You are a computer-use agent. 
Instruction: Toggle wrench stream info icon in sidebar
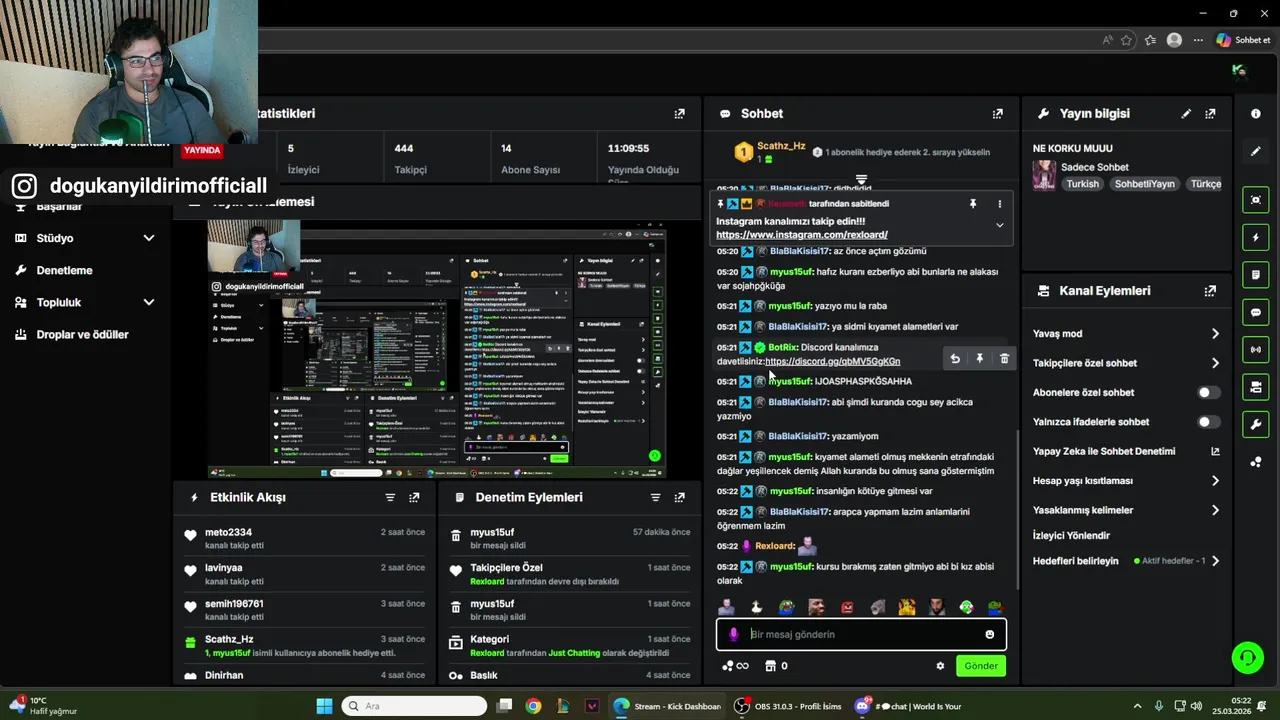pyautogui.click(x=1256, y=424)
